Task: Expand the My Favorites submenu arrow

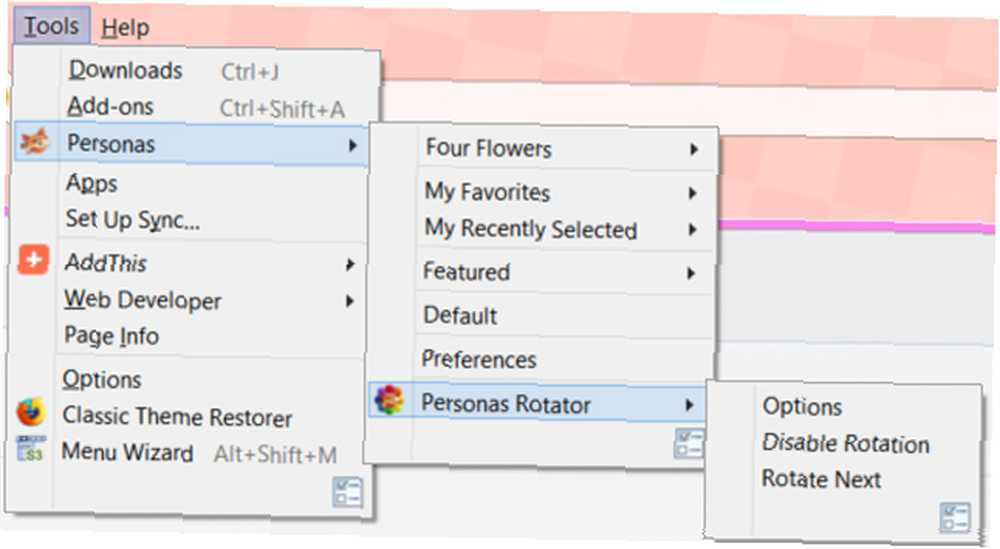Action: 693,193
